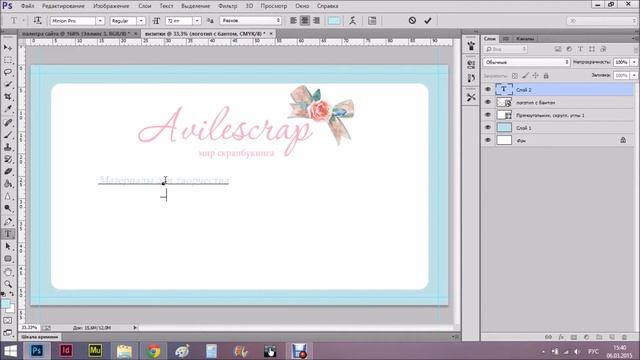640x360 pixels.
Task: Open the font style dropdown Regular
Action: click(x=141, y=20)
